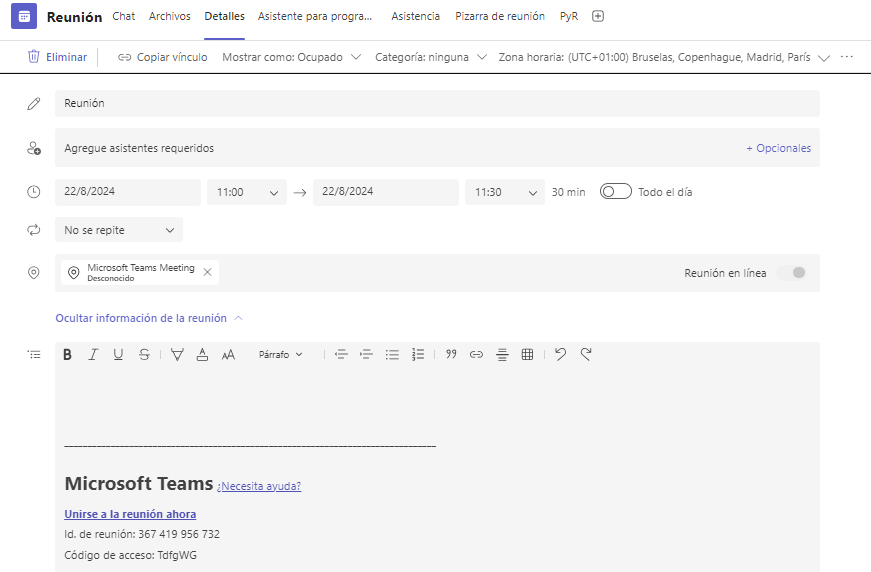Image resolution: width=871 pixels, height=572 pixels.
Task: Insert a numbered list
Action: [x=418, y=354]
